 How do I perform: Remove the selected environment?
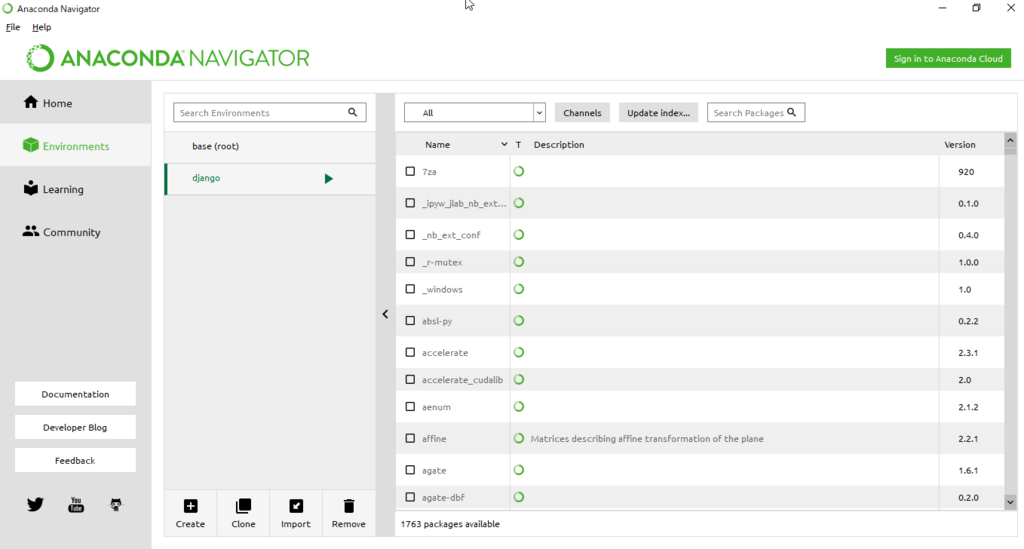[349, 513]
